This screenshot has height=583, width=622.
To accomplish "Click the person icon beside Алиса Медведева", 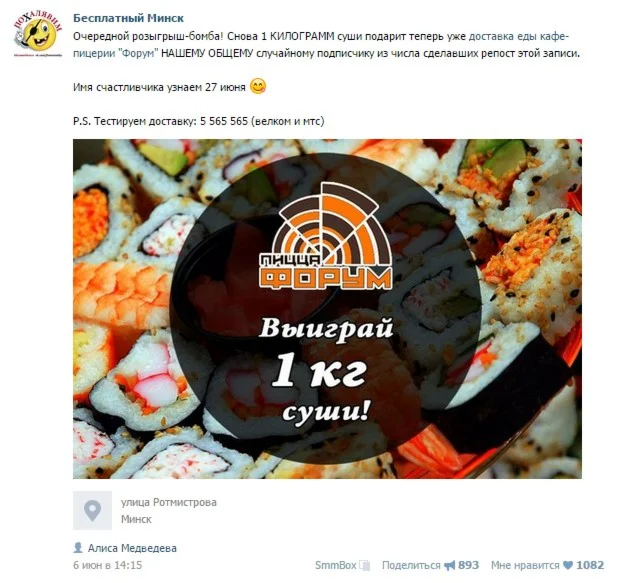I will point(78,548).
